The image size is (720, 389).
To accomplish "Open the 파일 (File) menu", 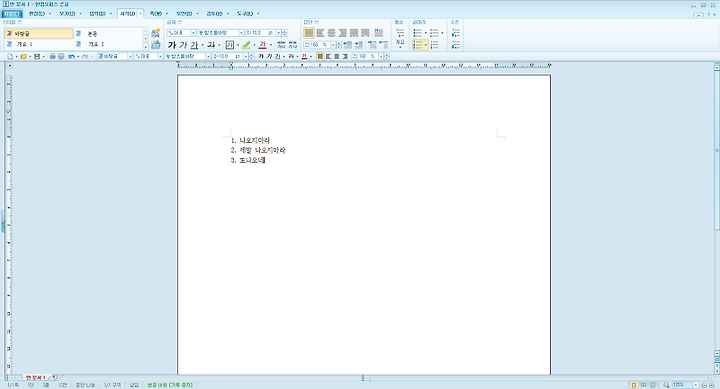I will 12,14.
